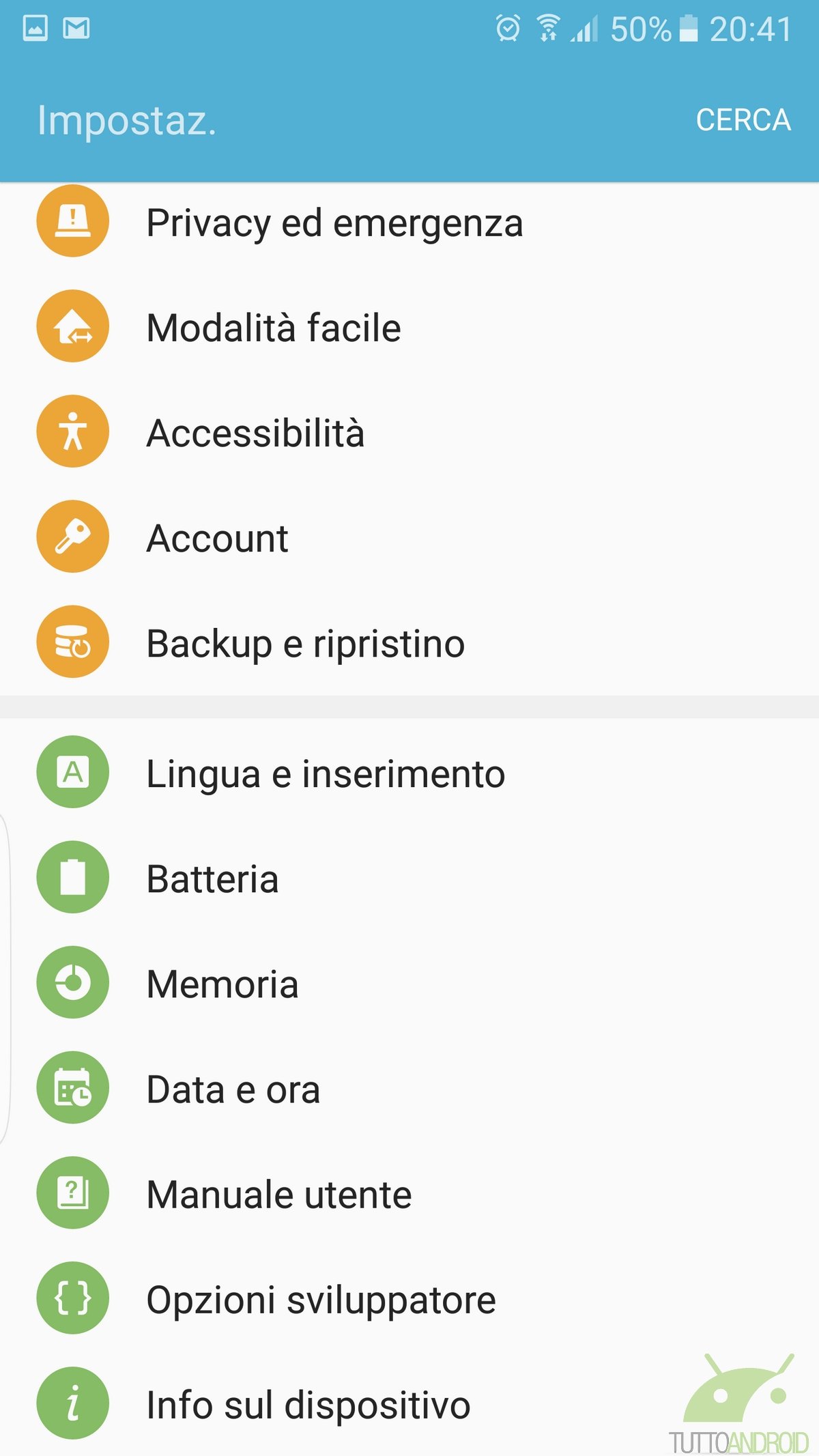Tap the Gmail notification icon
The height and width of the screenshot is (1456, 819).
(x=76, y=29)
